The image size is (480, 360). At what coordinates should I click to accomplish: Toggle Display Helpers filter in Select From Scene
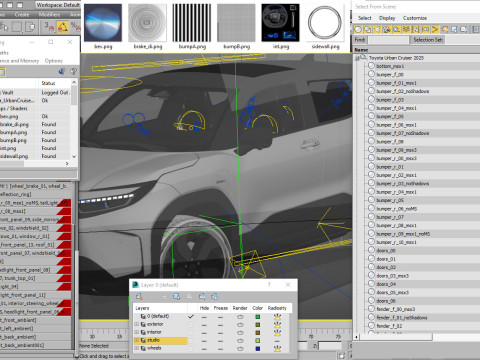tap(396, 29)
